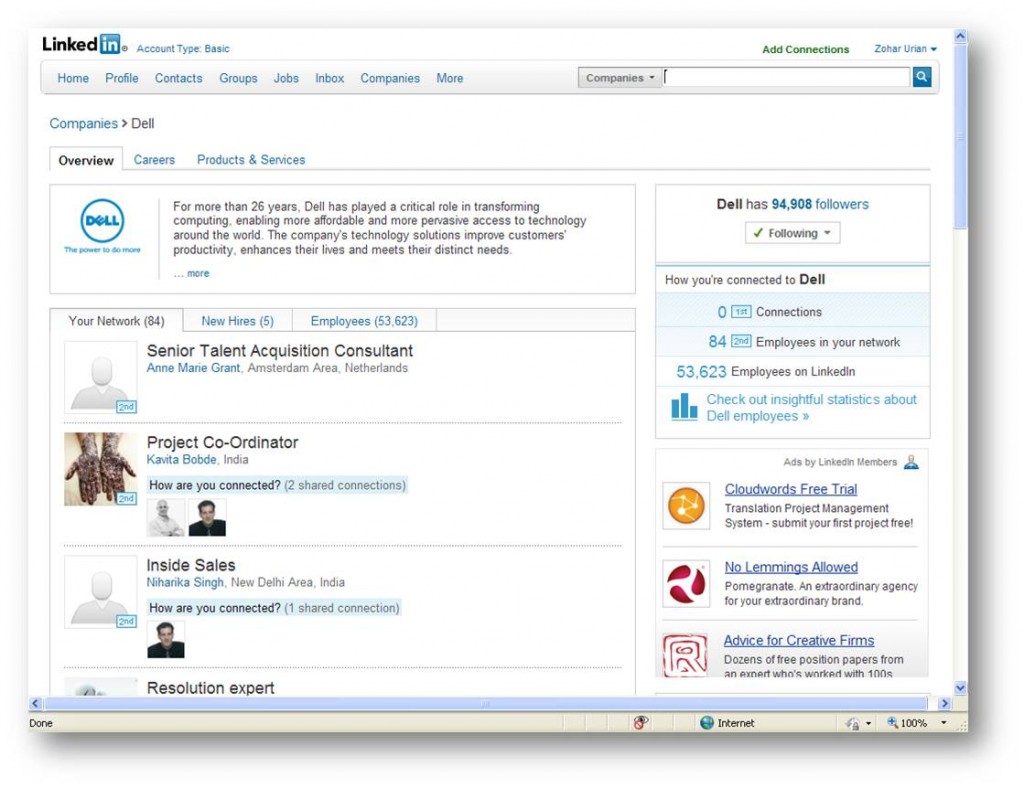Open the status bar security dropdown arrow
The width and height of the screenshot is (1024, 788).
(868, 723)
